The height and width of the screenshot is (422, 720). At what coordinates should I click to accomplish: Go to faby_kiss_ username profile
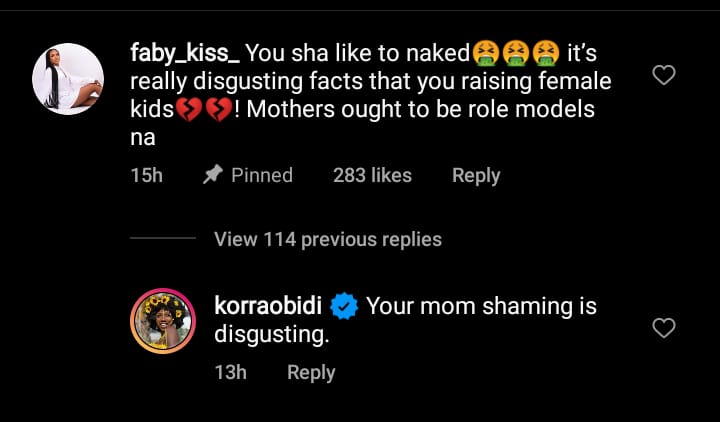184,51
